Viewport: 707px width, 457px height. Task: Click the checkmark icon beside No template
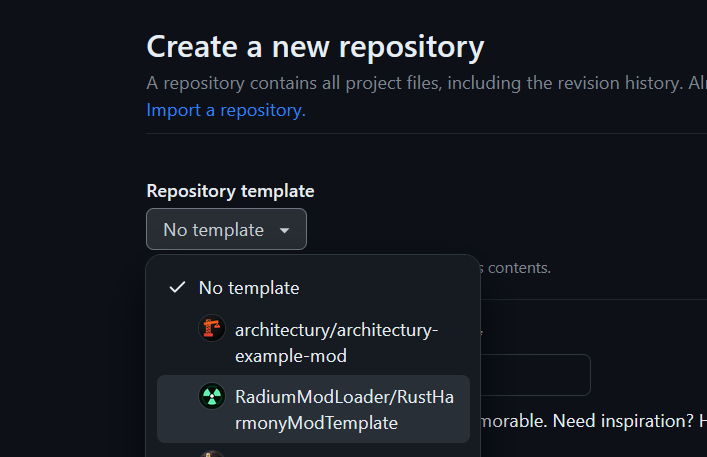pos(177,288)
